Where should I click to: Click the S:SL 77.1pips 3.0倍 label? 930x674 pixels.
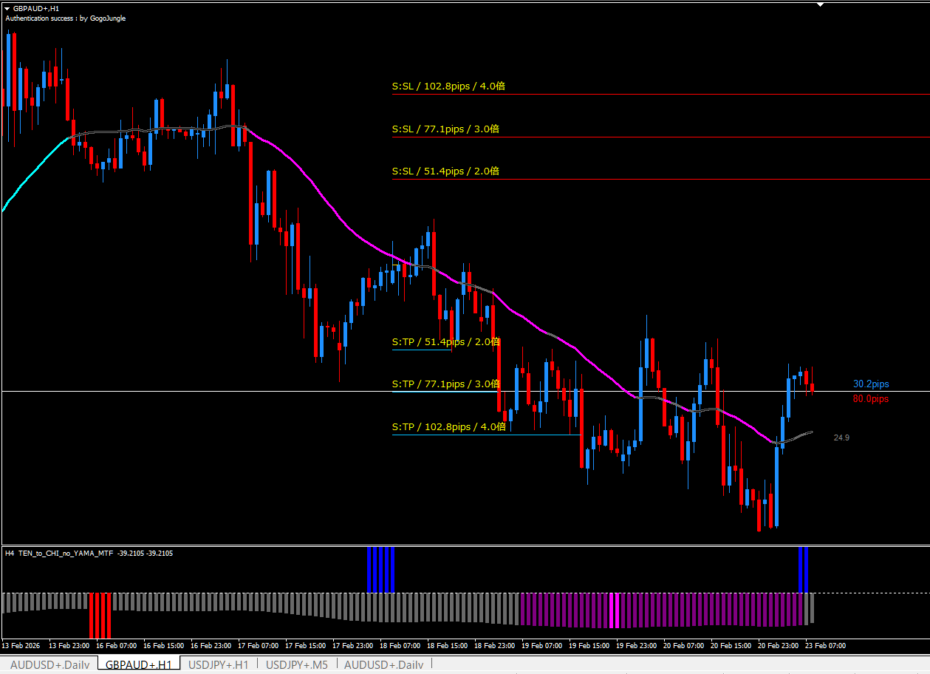[445, 129]
